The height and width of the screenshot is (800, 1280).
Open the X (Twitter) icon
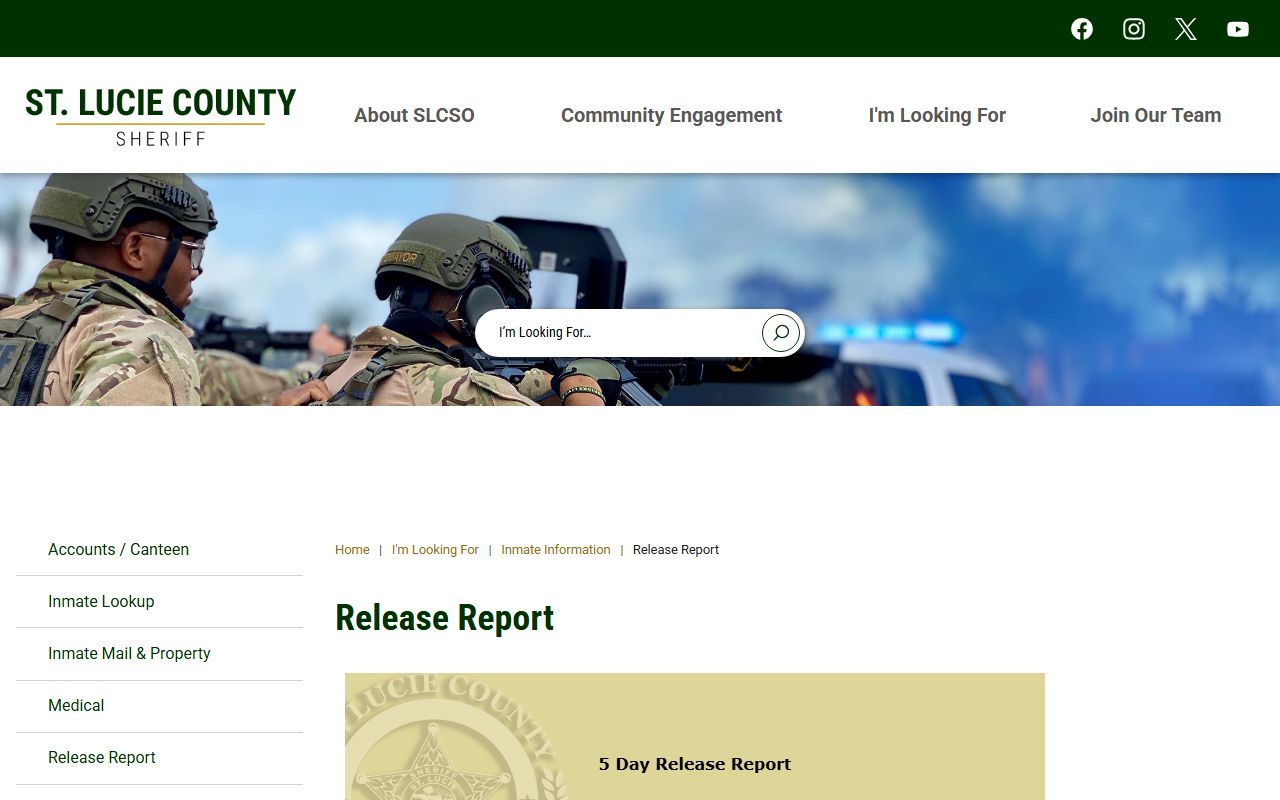click(x=1186, y=29)
